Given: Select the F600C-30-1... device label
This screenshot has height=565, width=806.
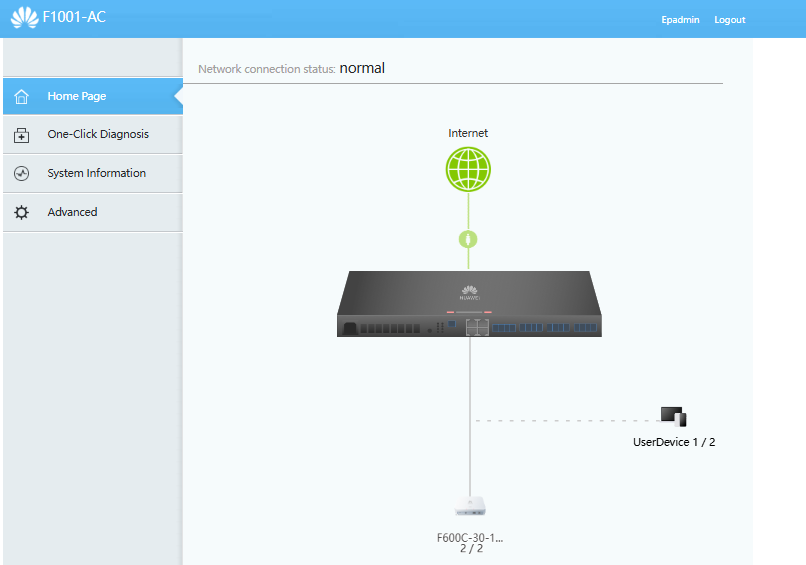Looking at the screenshot, I should click(470, 538).
